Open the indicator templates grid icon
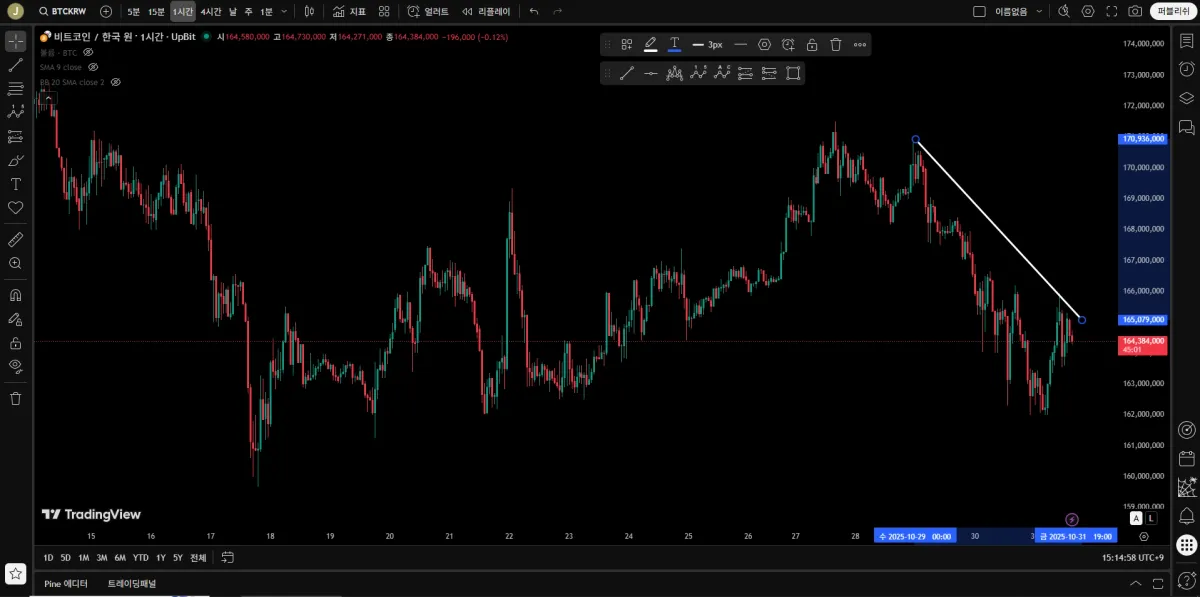The height and width of the screenshot is (597, 1200). click(x=384, y=11)
